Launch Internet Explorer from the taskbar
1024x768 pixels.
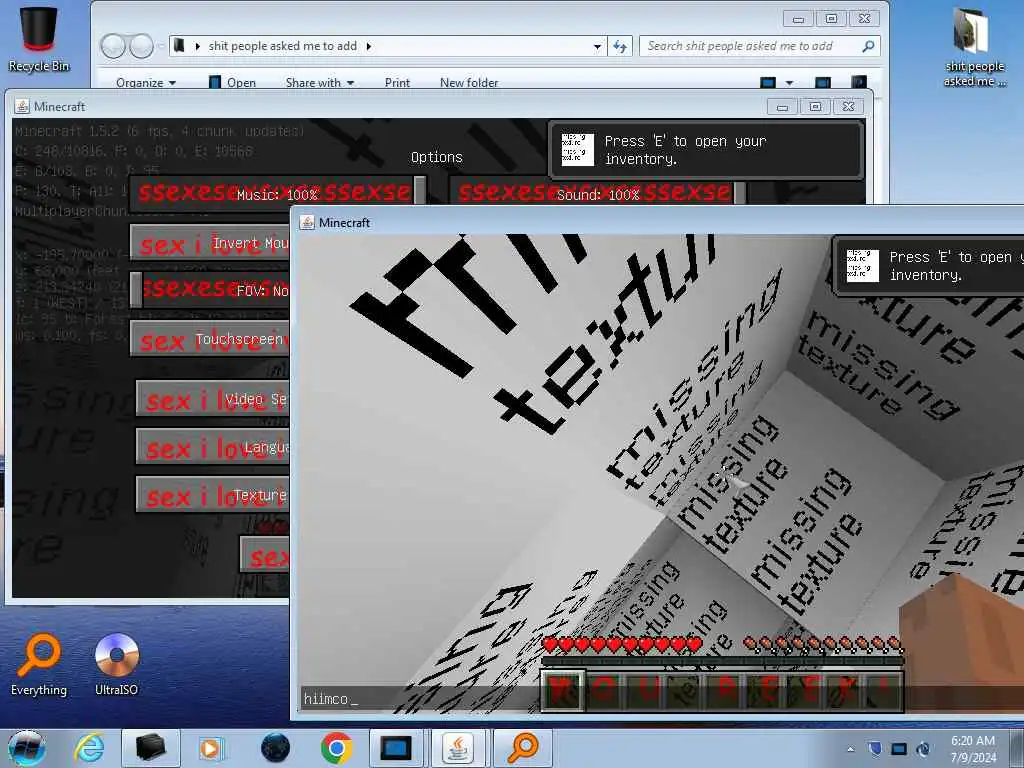click(x=89, y=748)
